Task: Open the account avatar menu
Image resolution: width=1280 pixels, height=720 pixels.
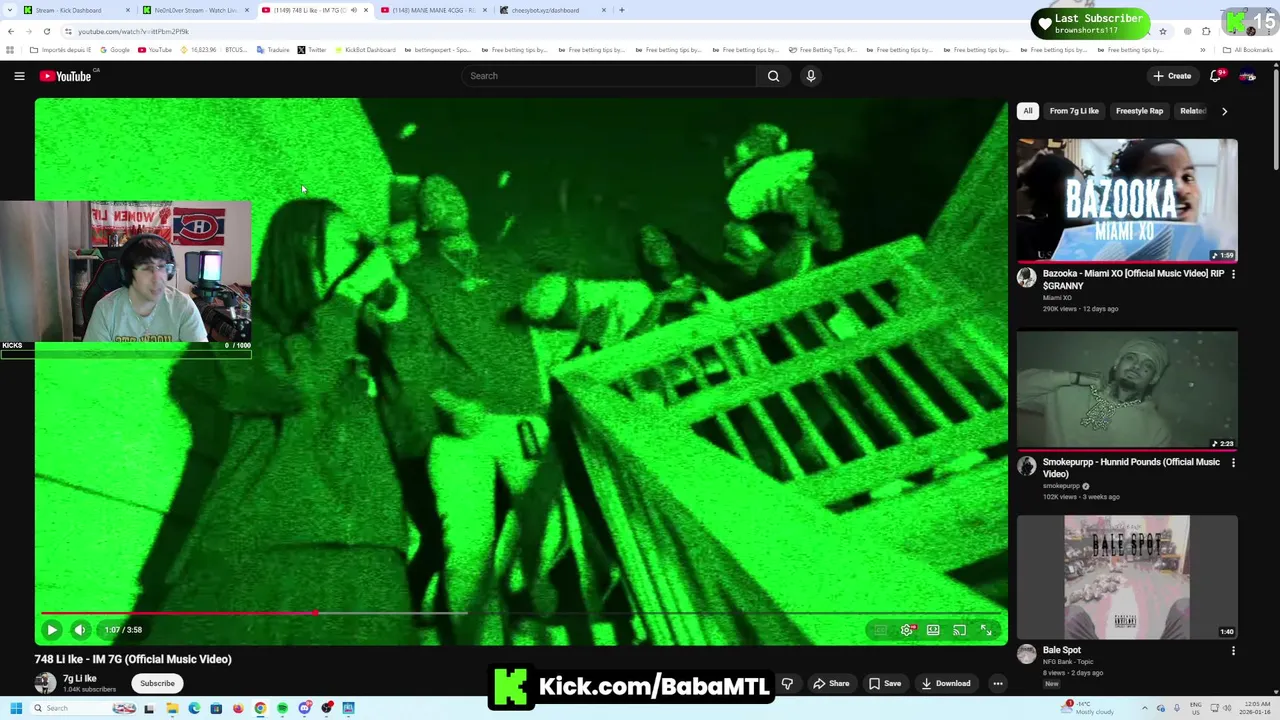Action: 1247,76
